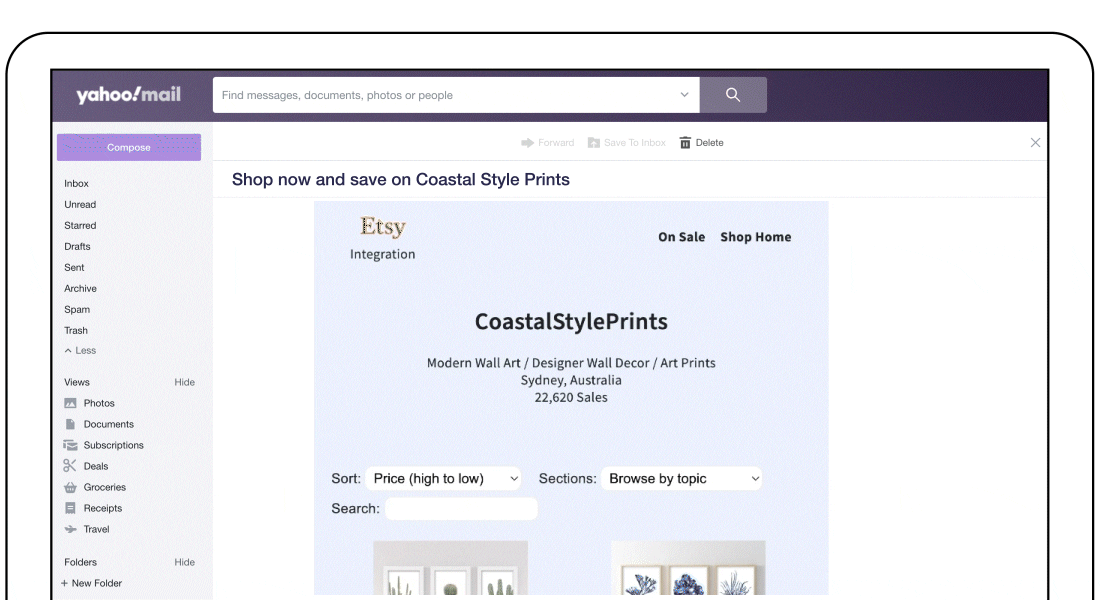Open the Inbox folder
1100x600 pixels.
pos(76,184)
